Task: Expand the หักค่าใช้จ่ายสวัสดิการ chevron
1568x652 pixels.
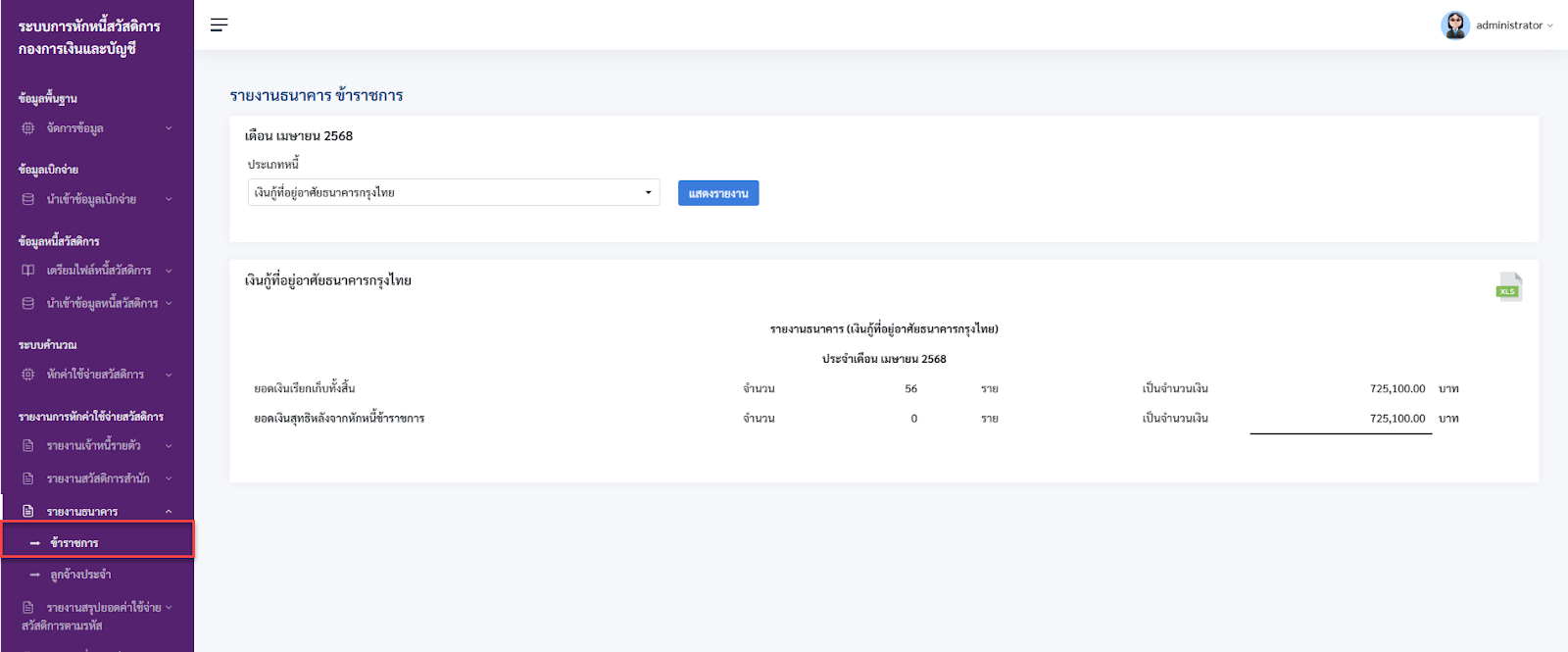Action: (169, 375)
